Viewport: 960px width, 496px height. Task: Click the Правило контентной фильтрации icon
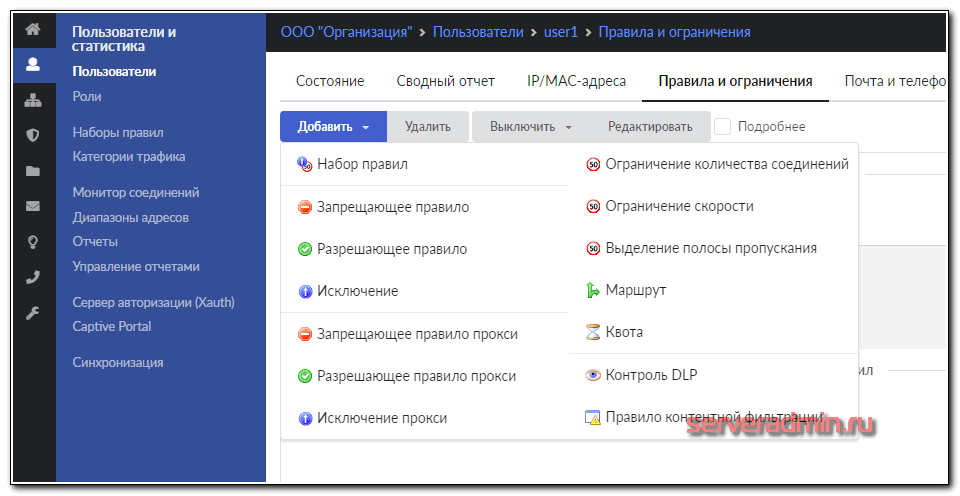coord(593,418)
